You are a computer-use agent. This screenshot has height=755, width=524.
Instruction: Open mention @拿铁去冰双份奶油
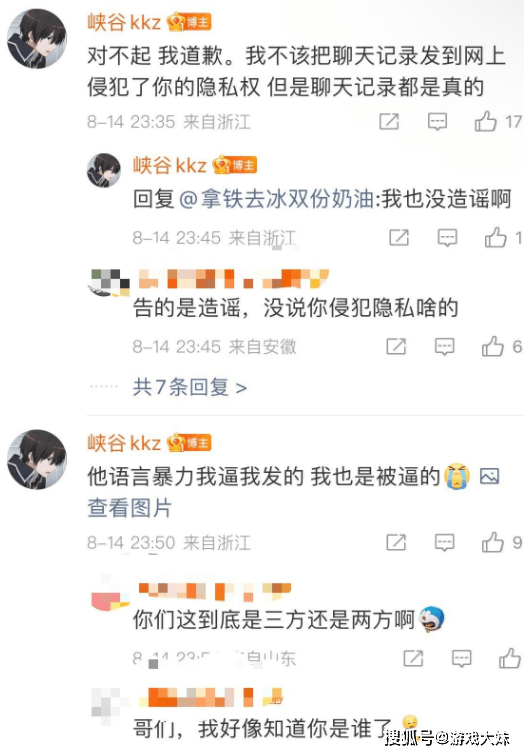tap(277, 199)
